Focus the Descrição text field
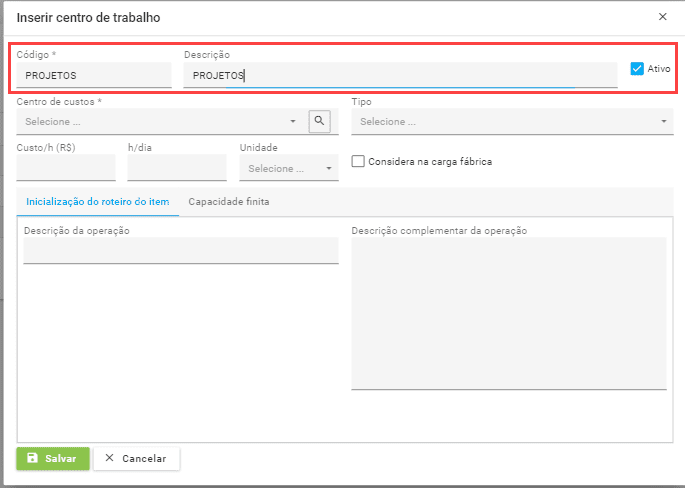 pos(400,75)
